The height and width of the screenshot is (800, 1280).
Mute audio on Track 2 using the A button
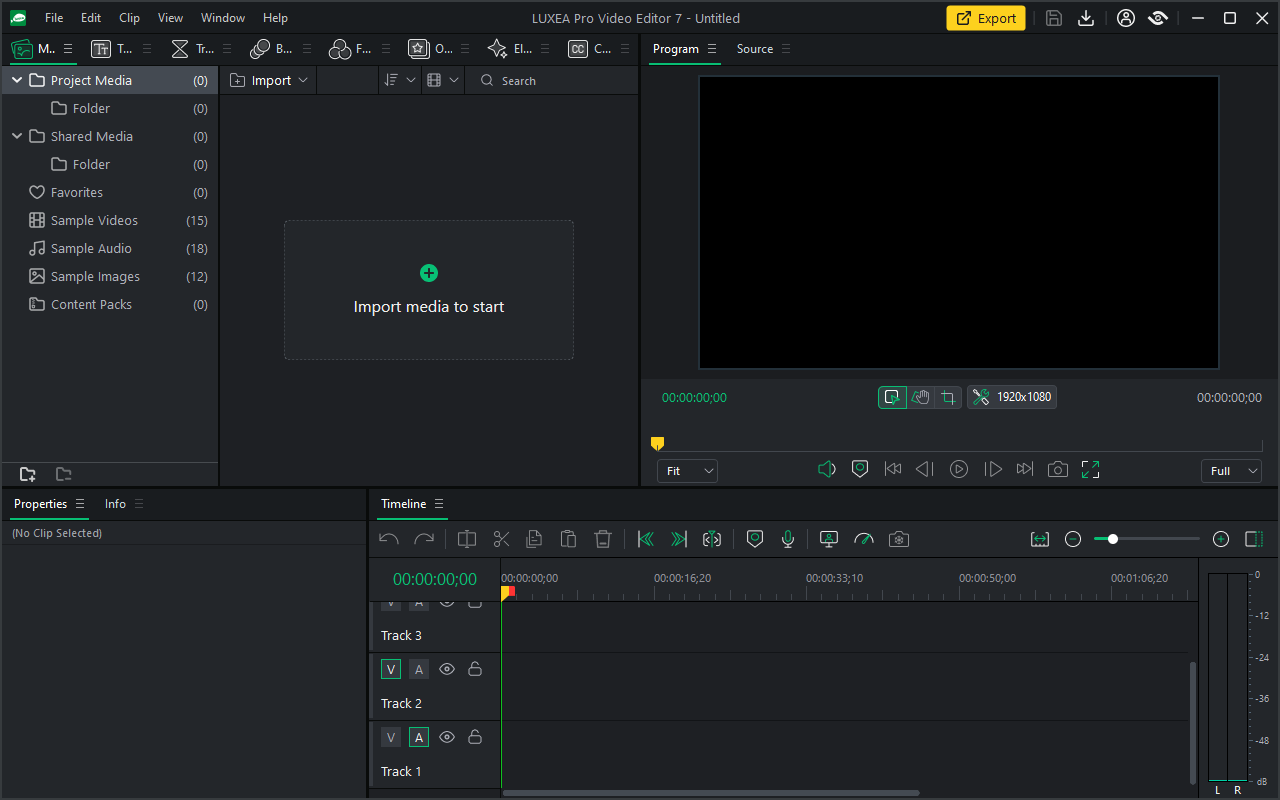tap(418, 669)
